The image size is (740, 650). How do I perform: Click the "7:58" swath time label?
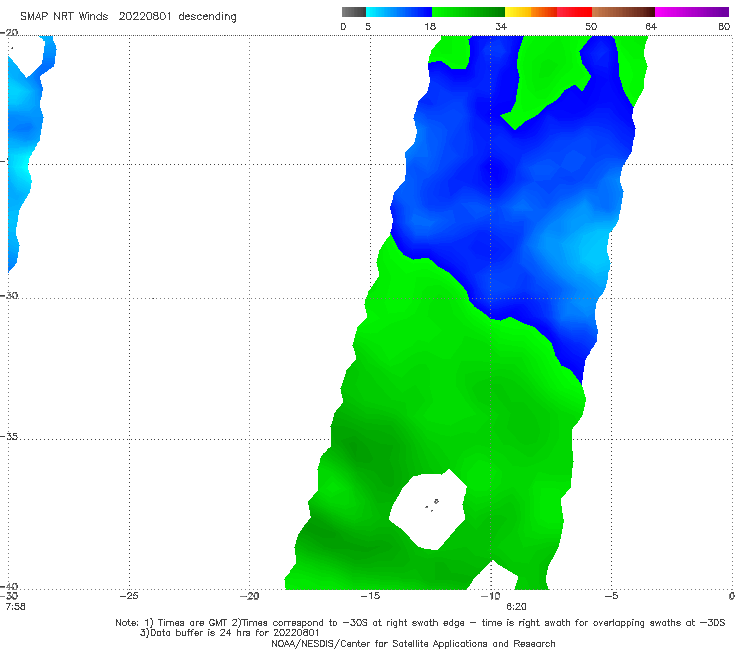[x=16, y=607]
